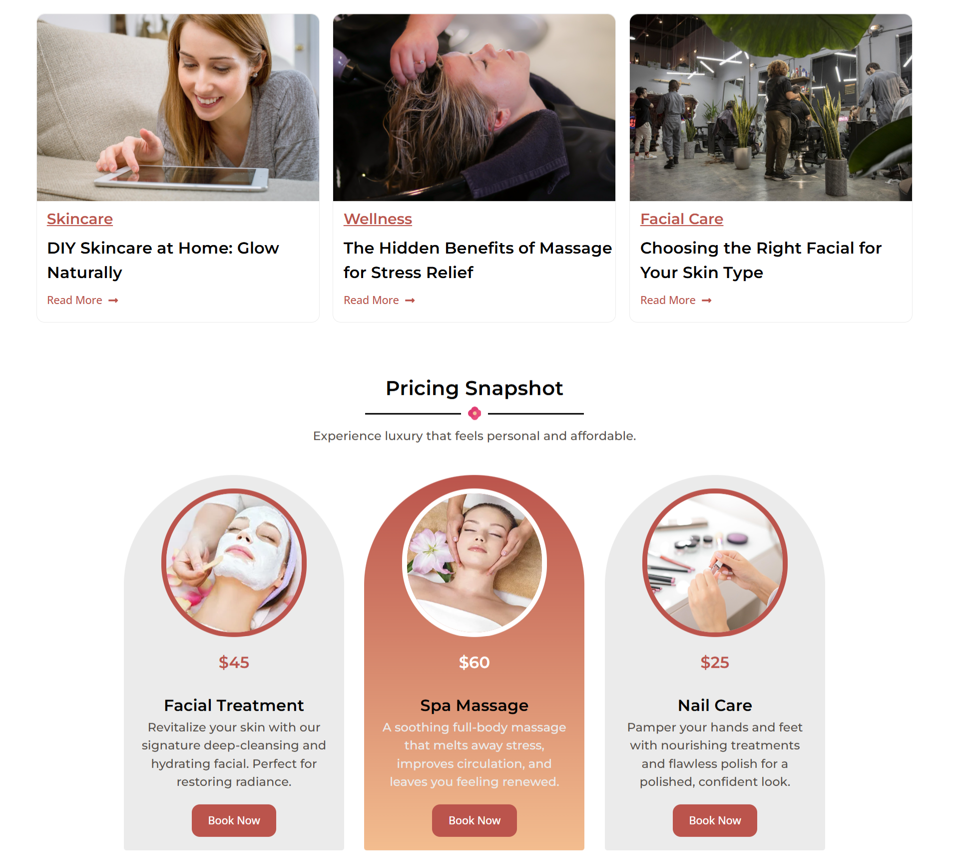This screenshot has height=857, width=953.
Task: Click salon interior blog image
Action: point(771,108)
